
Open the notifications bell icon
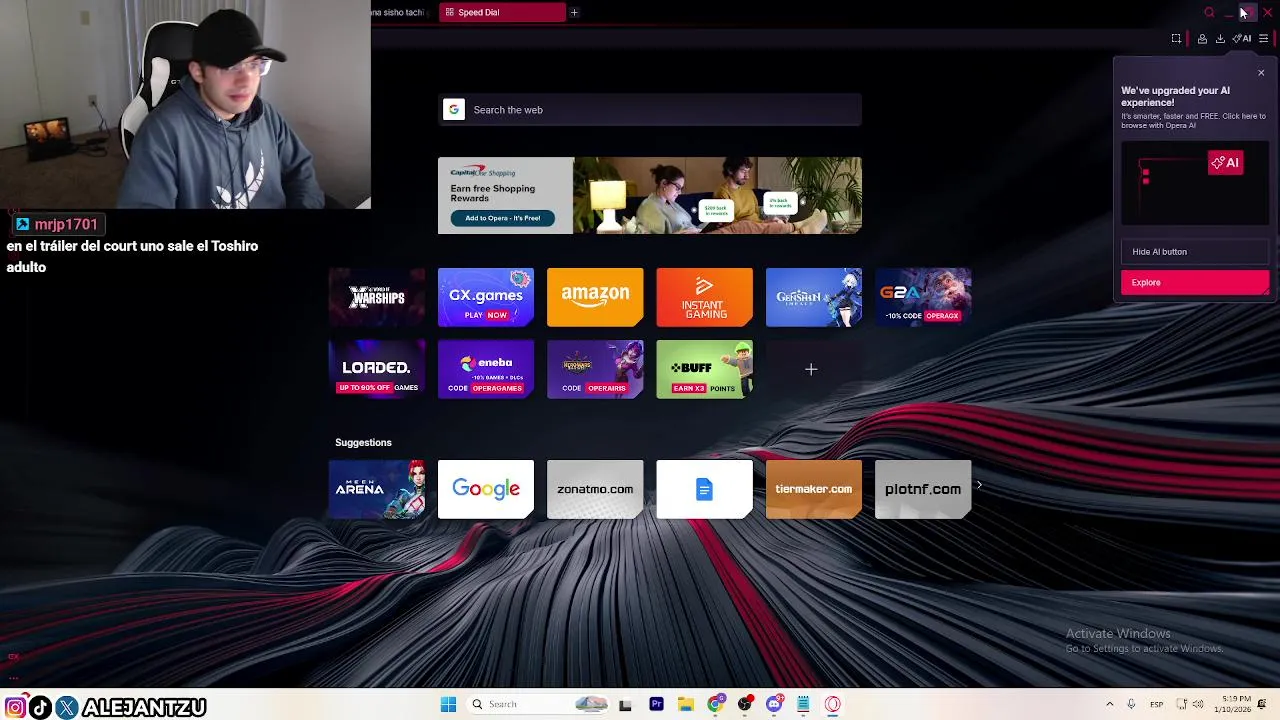pos(1262,704)
